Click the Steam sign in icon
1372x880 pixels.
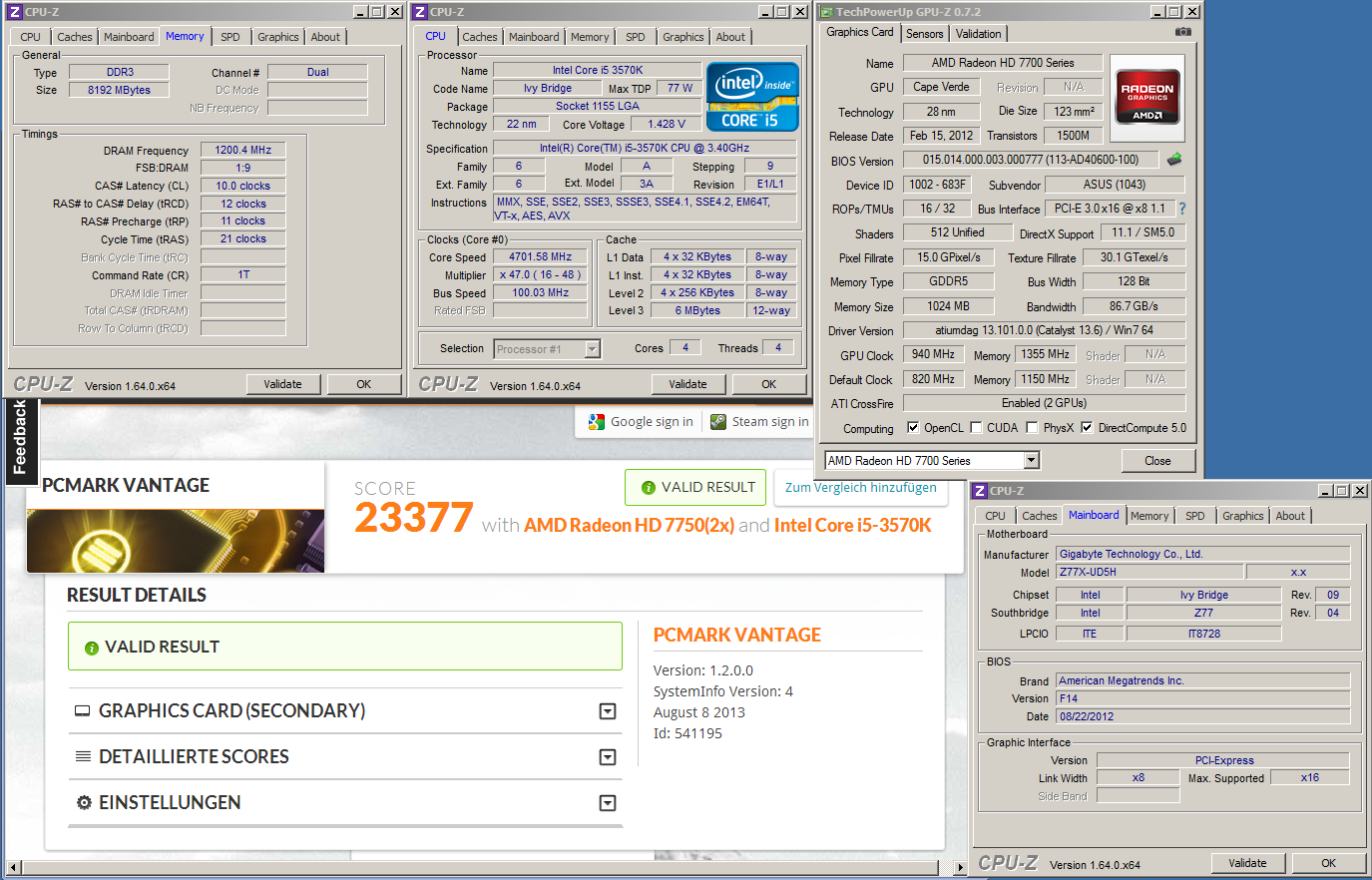tap(718, 422)
